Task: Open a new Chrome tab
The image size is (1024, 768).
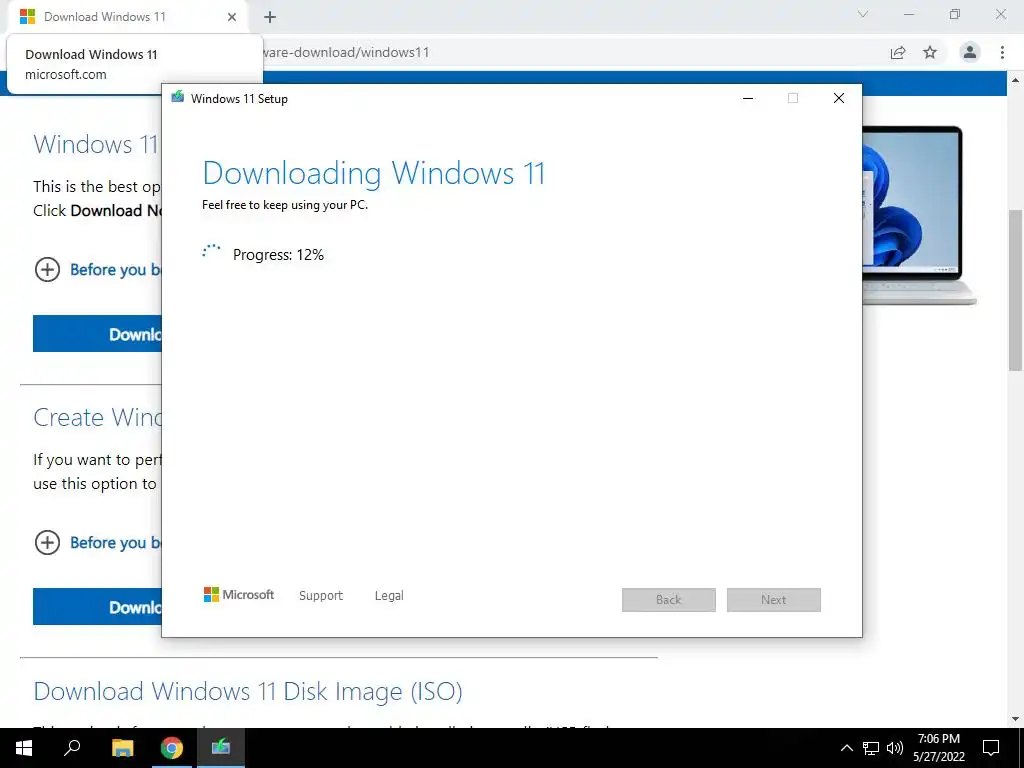Action: [x=270, y=17]
